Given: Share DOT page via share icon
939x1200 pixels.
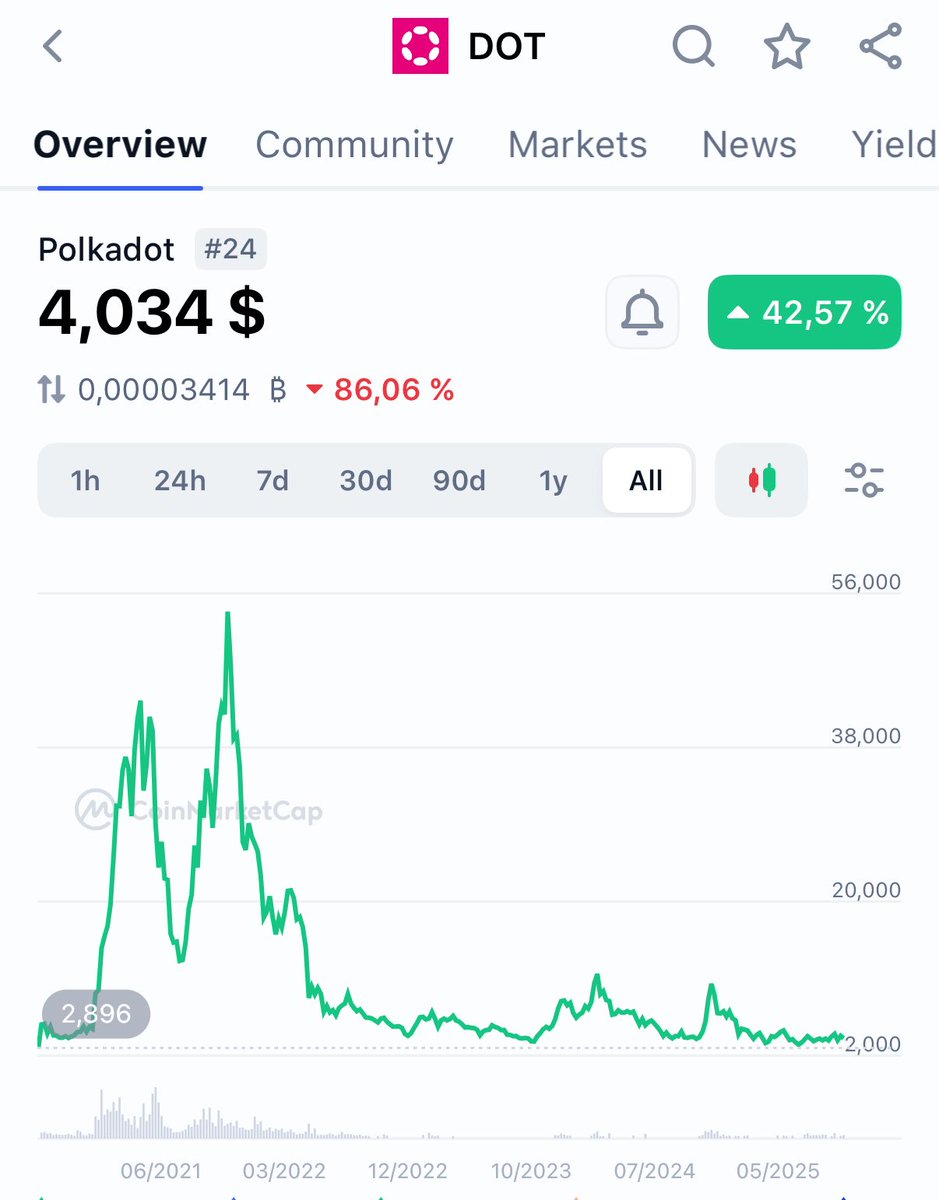Looking at the screenshot, I should [881, 46].
